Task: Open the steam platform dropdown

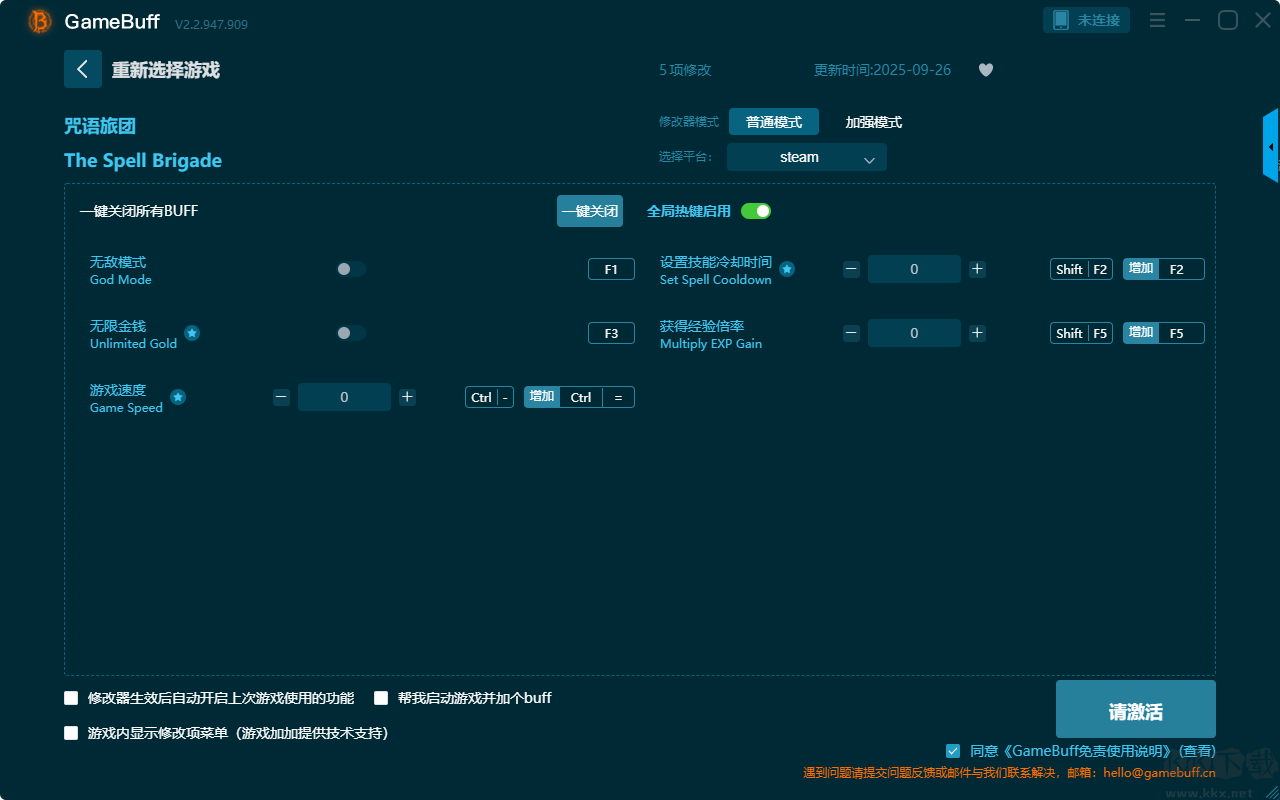Action: click(x=807, y=157)
